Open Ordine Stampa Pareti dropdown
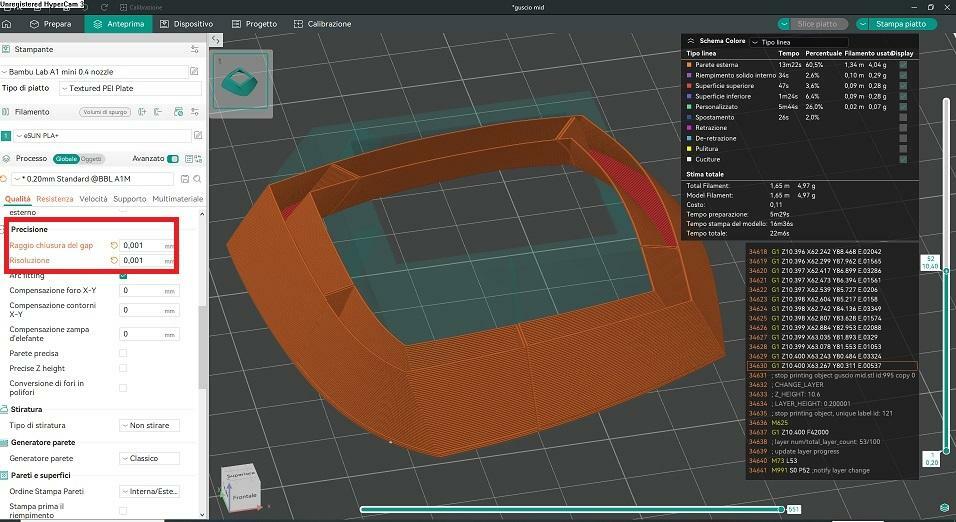 149,492
